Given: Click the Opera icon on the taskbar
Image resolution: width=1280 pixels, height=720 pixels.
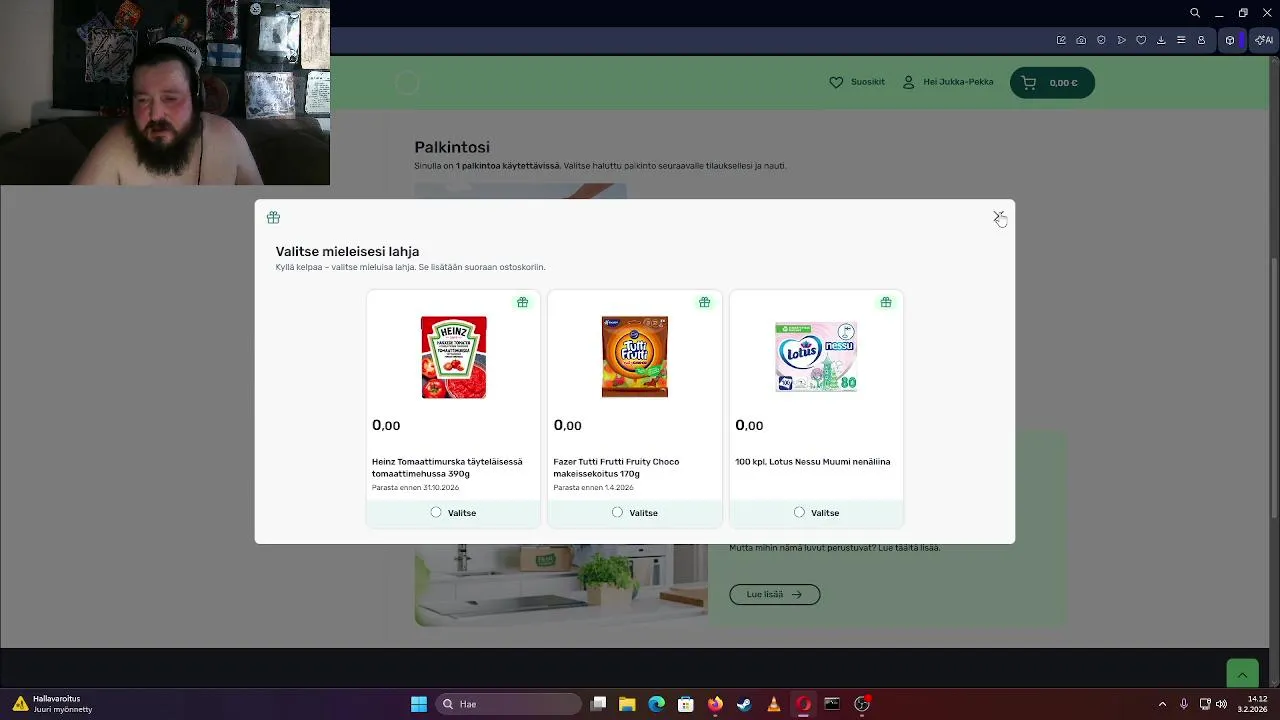Looking at the screenshot, I should (802, 704).
